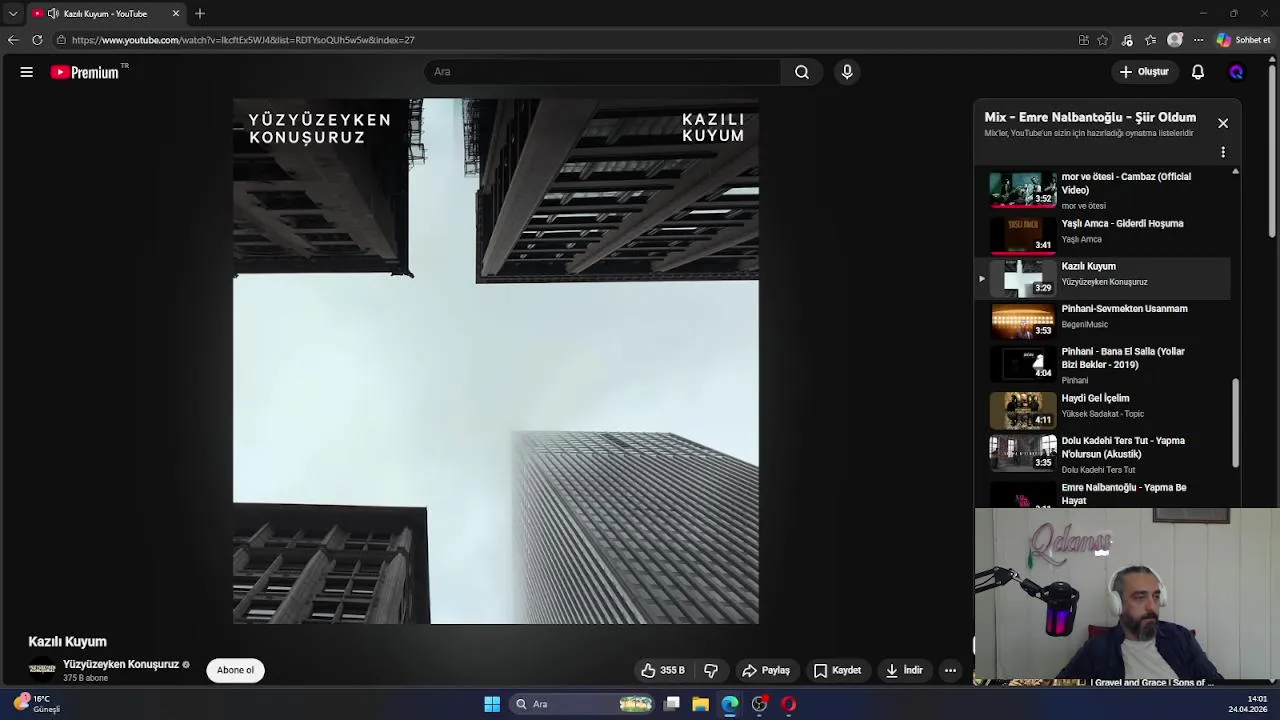The width and height of the screenshot is (1280, 720).
Task: Open File Explorer from the taskbar
Action: pyautogui.click(x=701, y=704)
